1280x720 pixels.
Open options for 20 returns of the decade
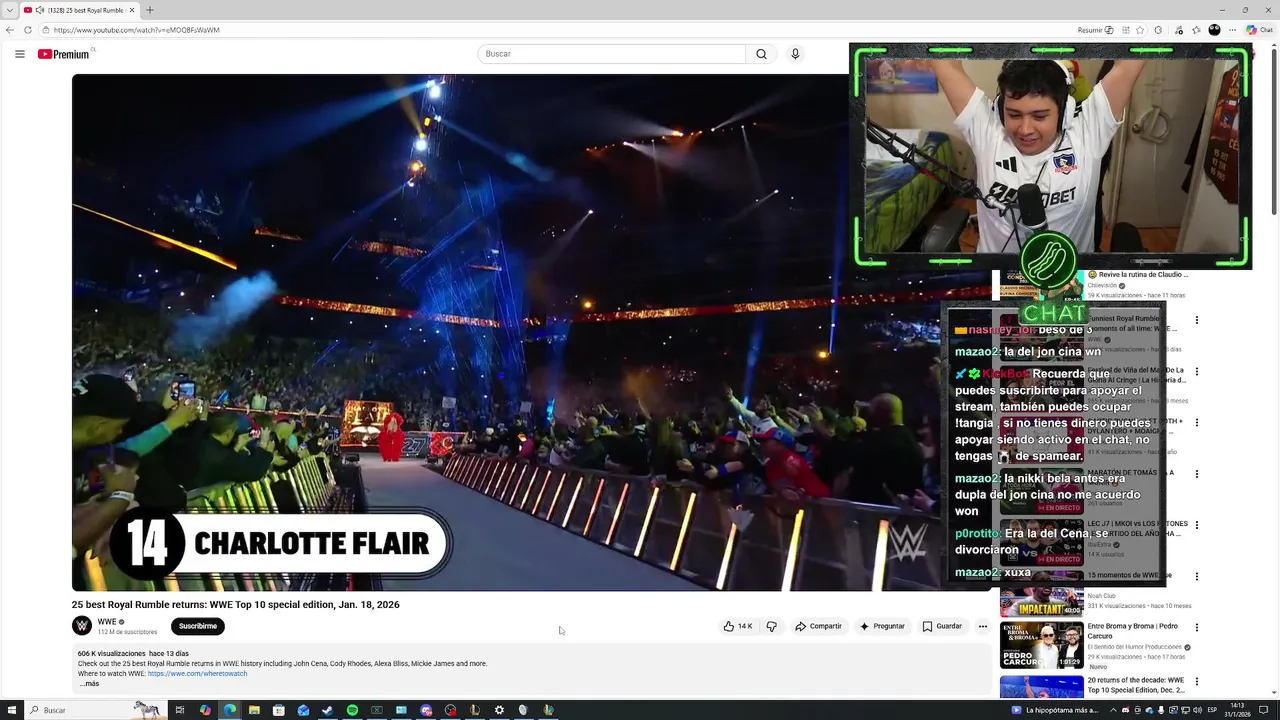(1196, 682)
